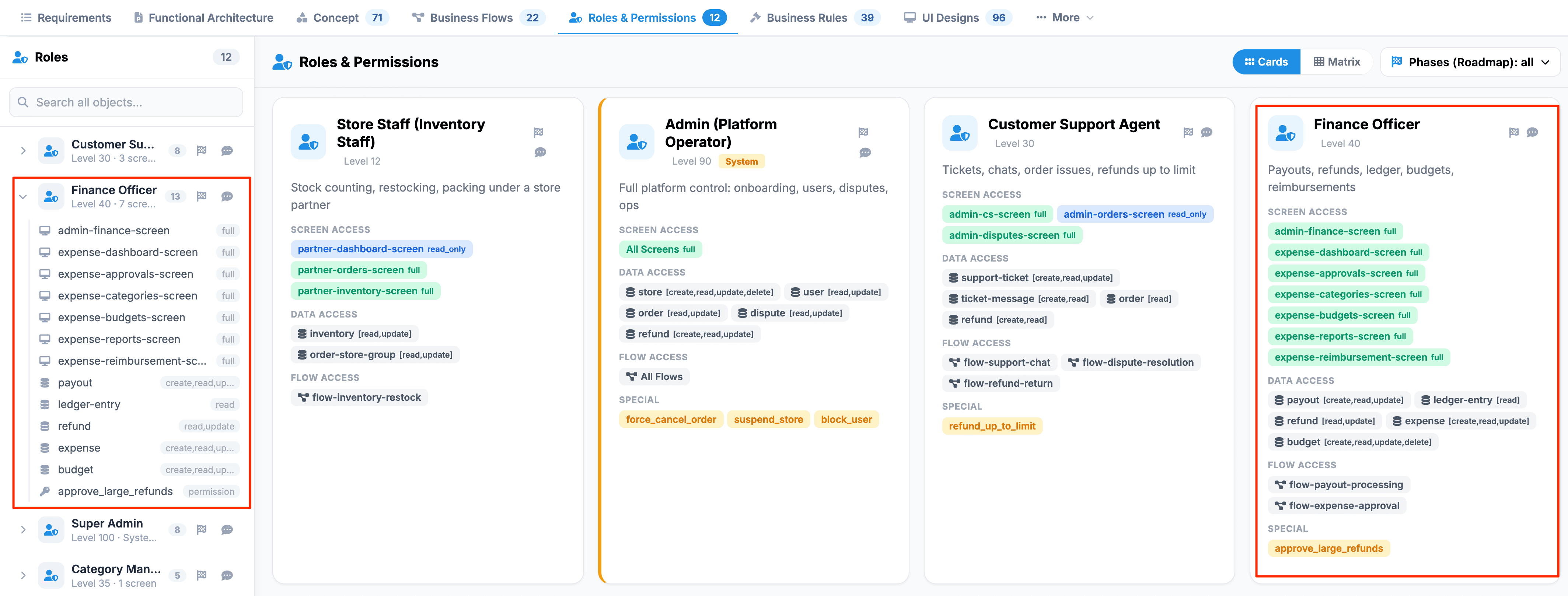Click partner-dashboard-screen read_only tag

[381, 249]
